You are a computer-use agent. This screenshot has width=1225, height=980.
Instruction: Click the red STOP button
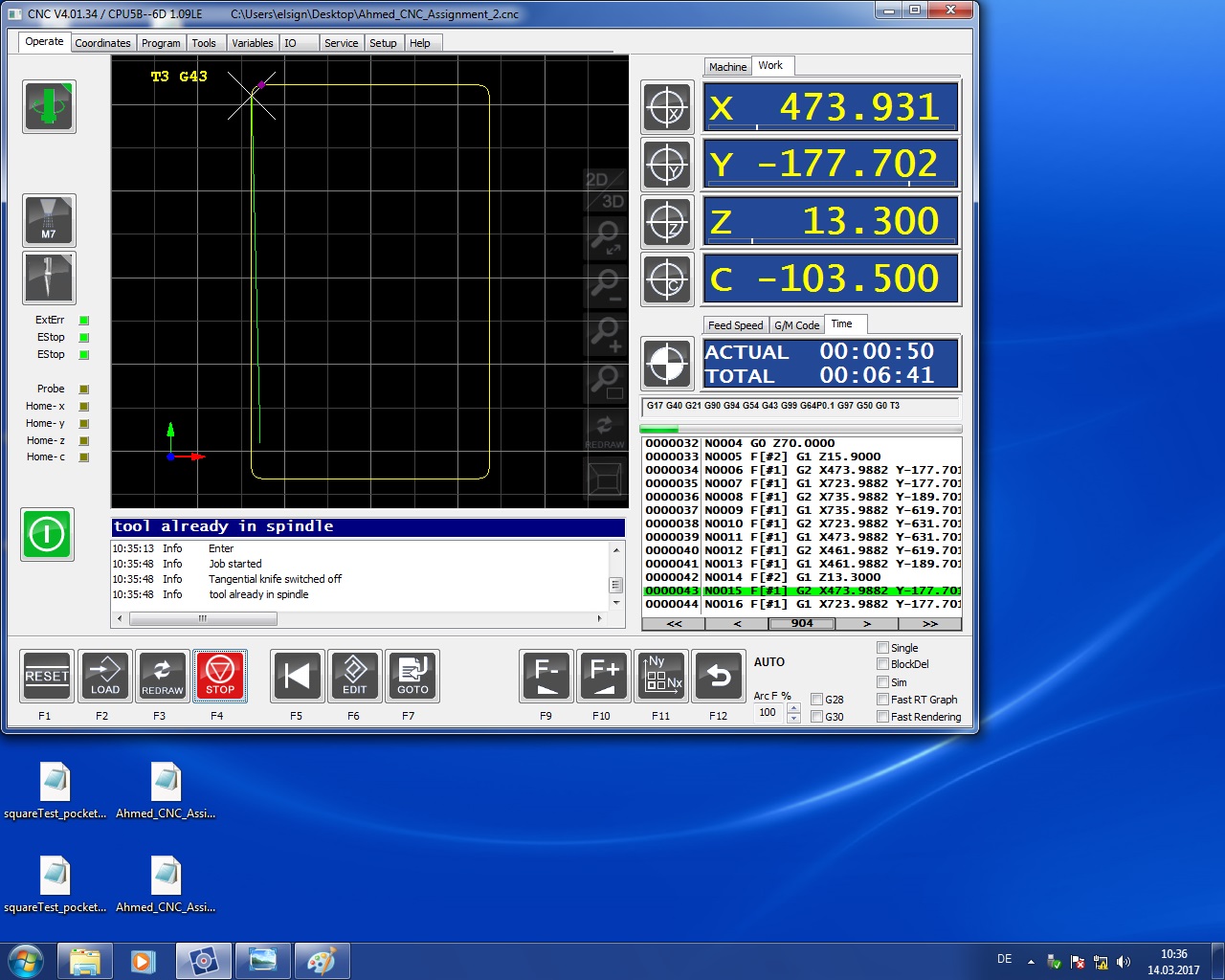tap(220, 676)
